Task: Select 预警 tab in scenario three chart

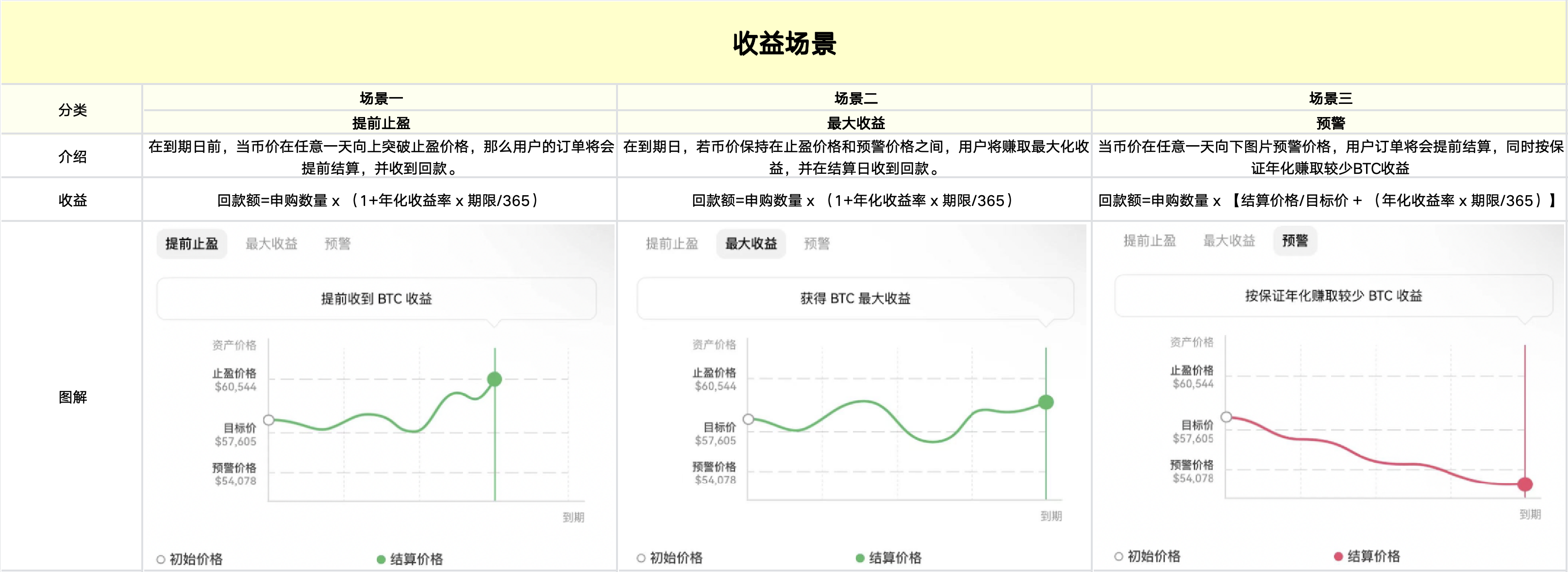Action: point(1295,241)
